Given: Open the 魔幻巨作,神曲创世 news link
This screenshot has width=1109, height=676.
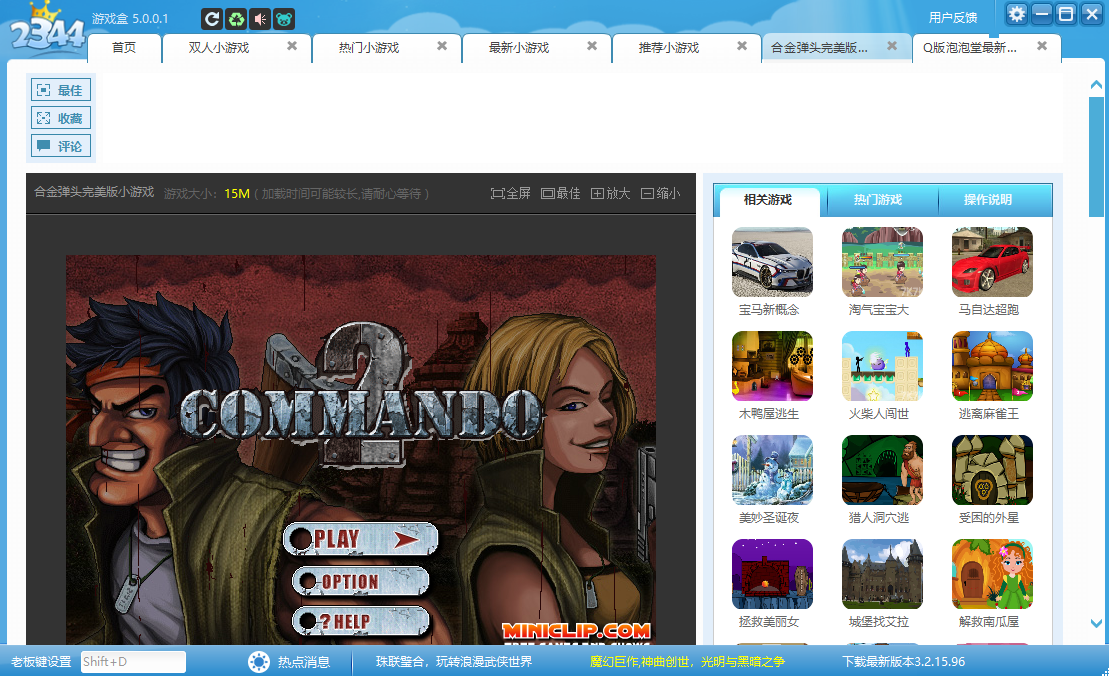Looking at the screenshot, I should point(687,662).
